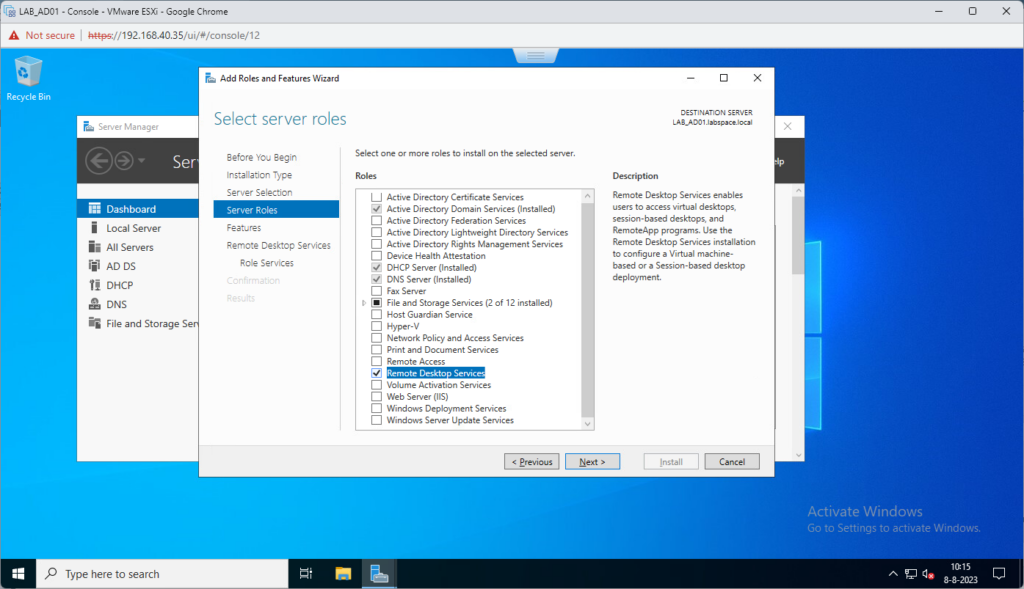The height and width of the screenshot is (589, 1024).
Task: Open DNS in Server Manager sidebar
Action: pyautogui.click(x=138, y=304)
